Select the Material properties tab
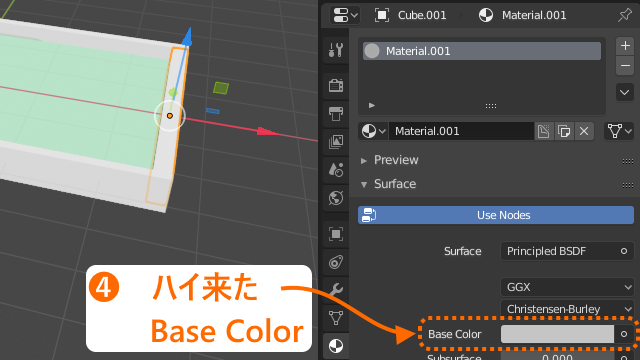640x360 pixels. click(336, 346)
